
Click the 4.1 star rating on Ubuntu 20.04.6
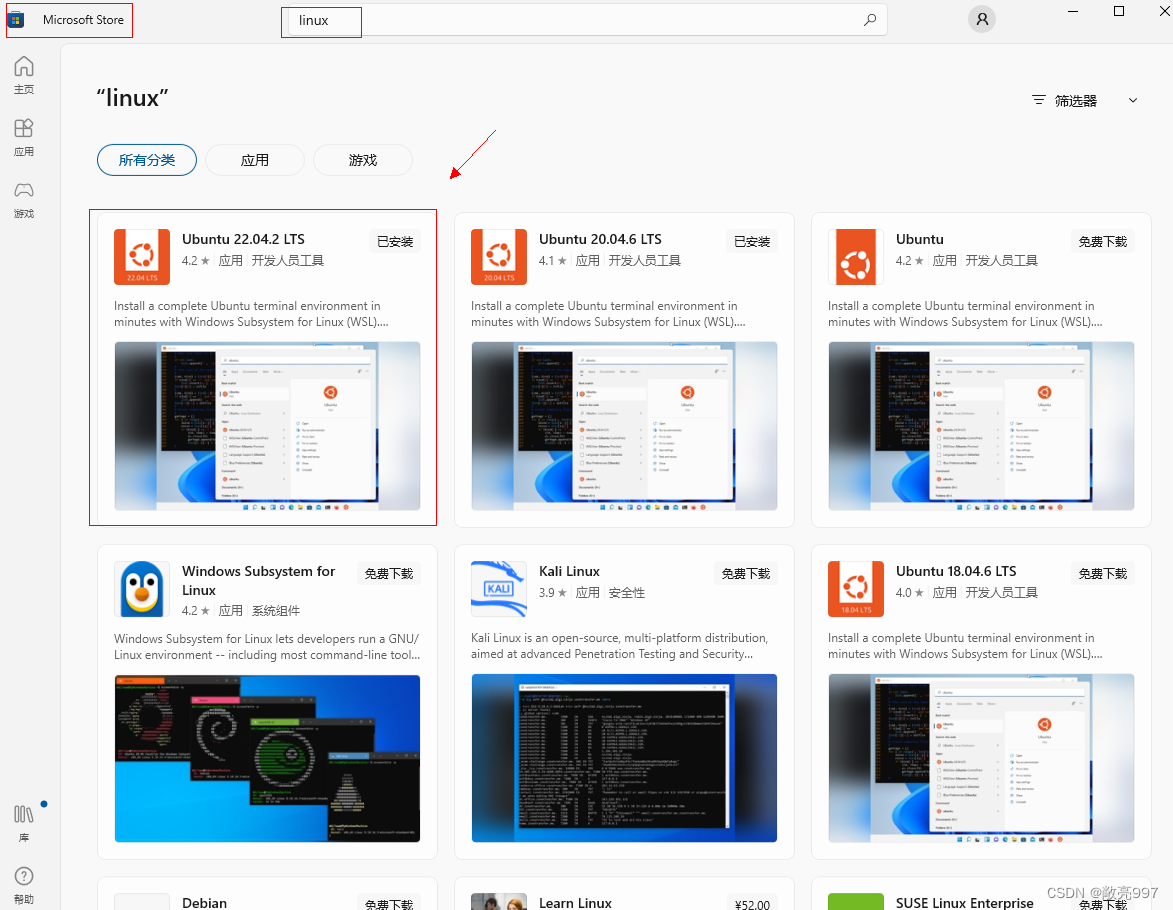(x=552, y=260)
